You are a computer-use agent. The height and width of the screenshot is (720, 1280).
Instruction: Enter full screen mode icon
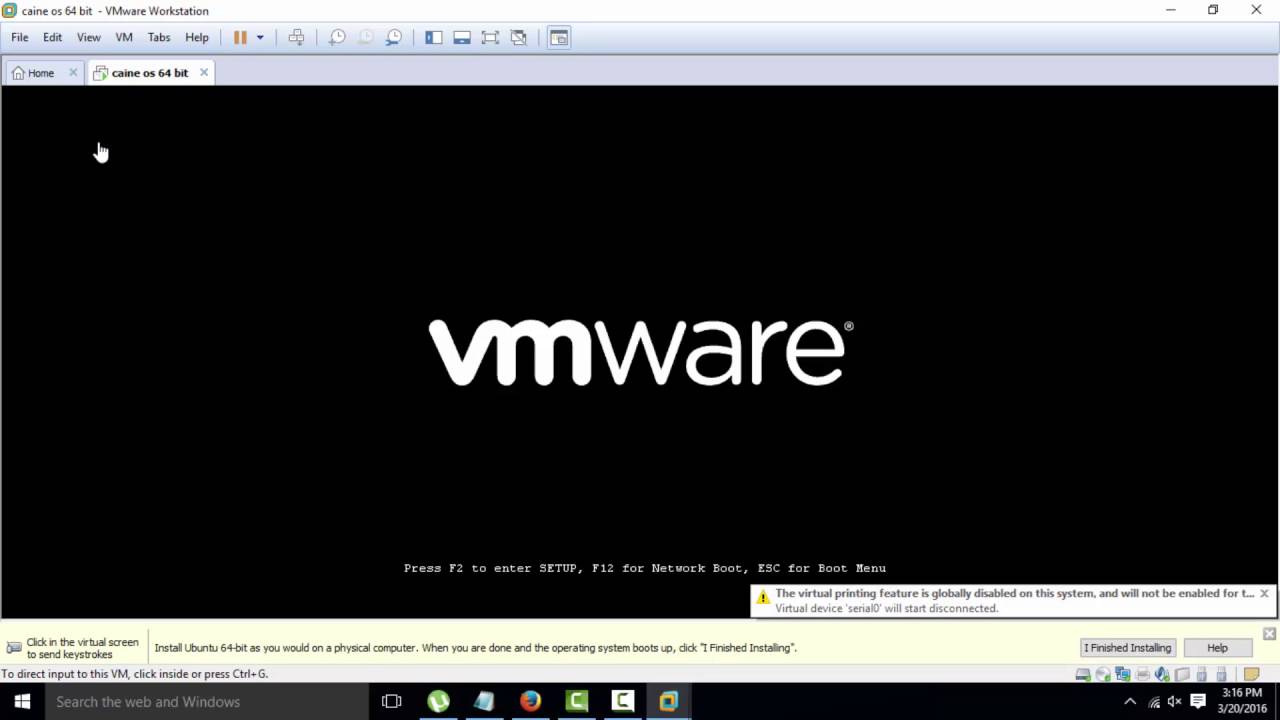[x=490, y=37]
